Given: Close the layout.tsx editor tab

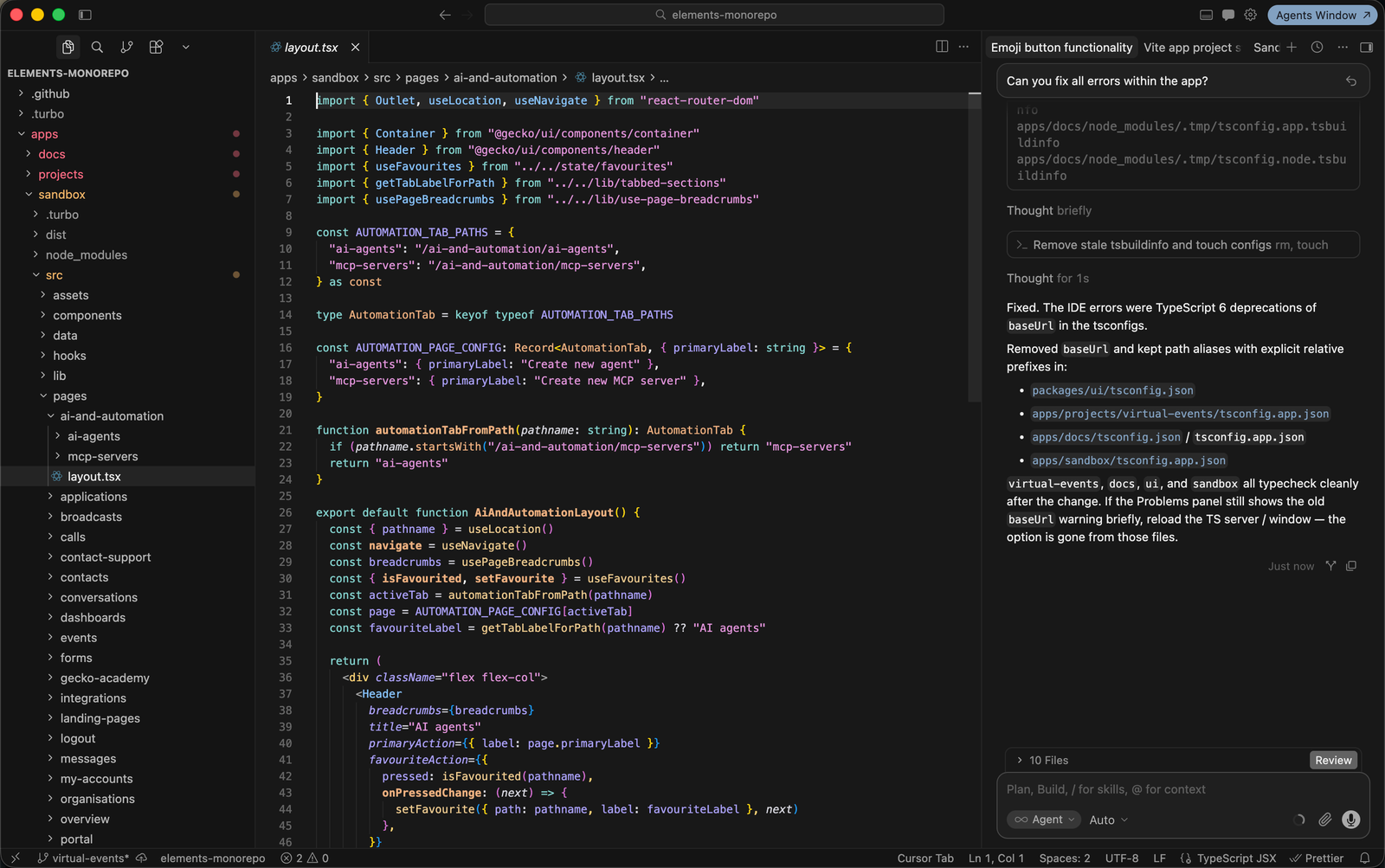Looking at the screenshot, I should click(x=355, y=48).
